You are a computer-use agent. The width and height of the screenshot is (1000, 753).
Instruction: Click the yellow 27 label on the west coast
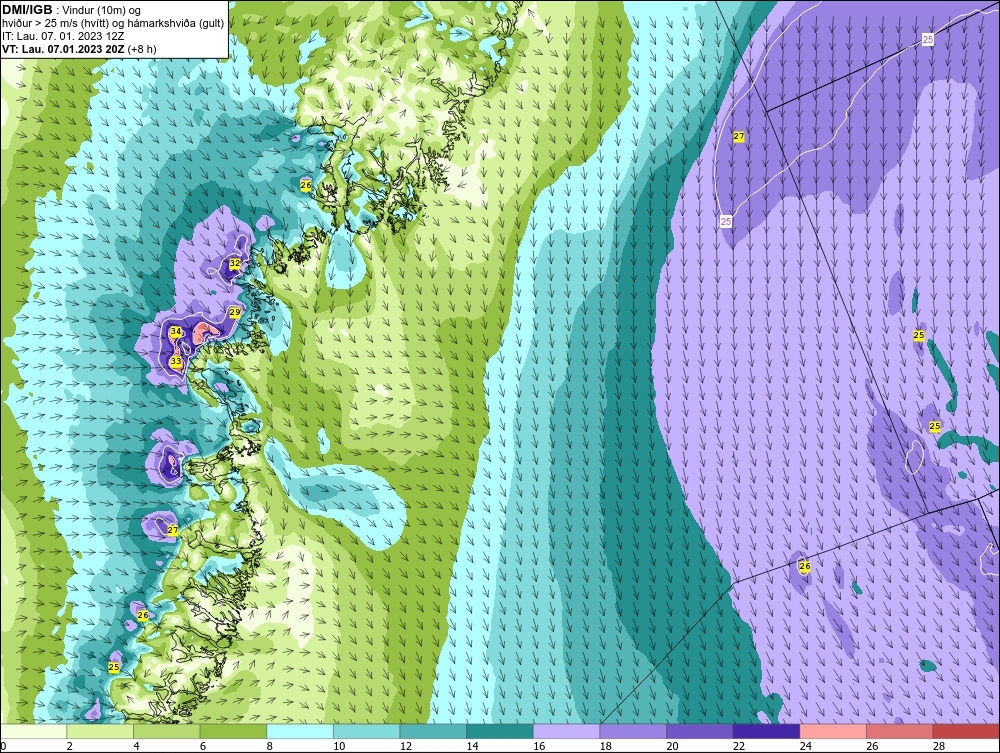click(173, 530)
